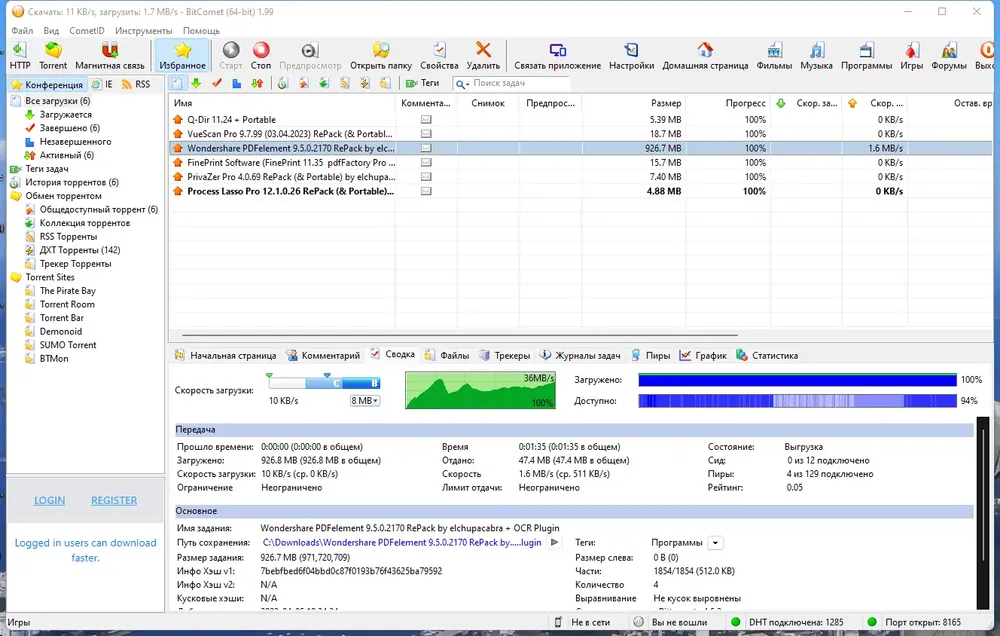Click the green speed graph thumbnail
Image resolution: width=1000 pixels, height=636 pixels.
click(480, 390)
